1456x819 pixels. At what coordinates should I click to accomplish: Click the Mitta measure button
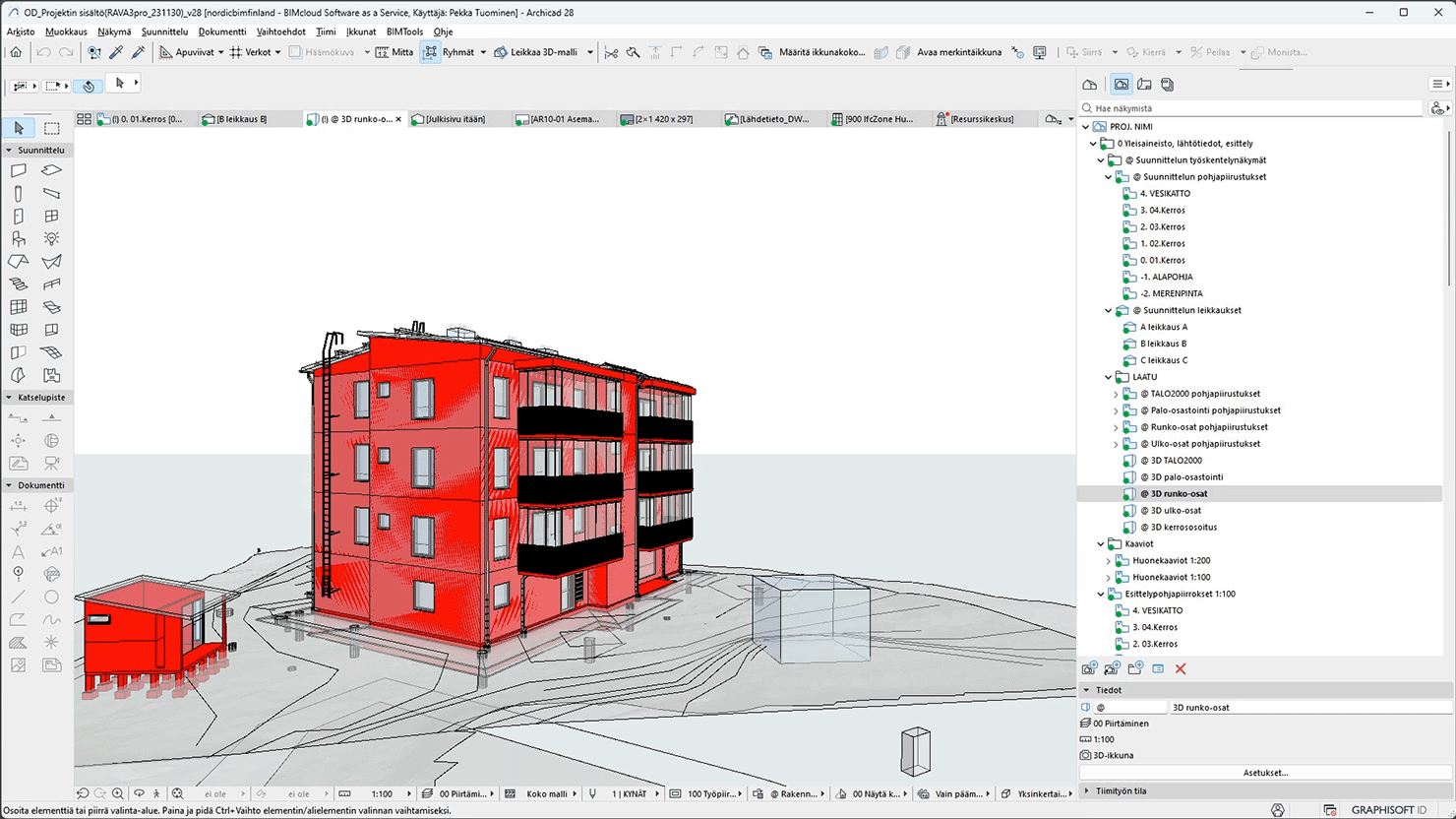pyautogui.click(x=394, y=52)
